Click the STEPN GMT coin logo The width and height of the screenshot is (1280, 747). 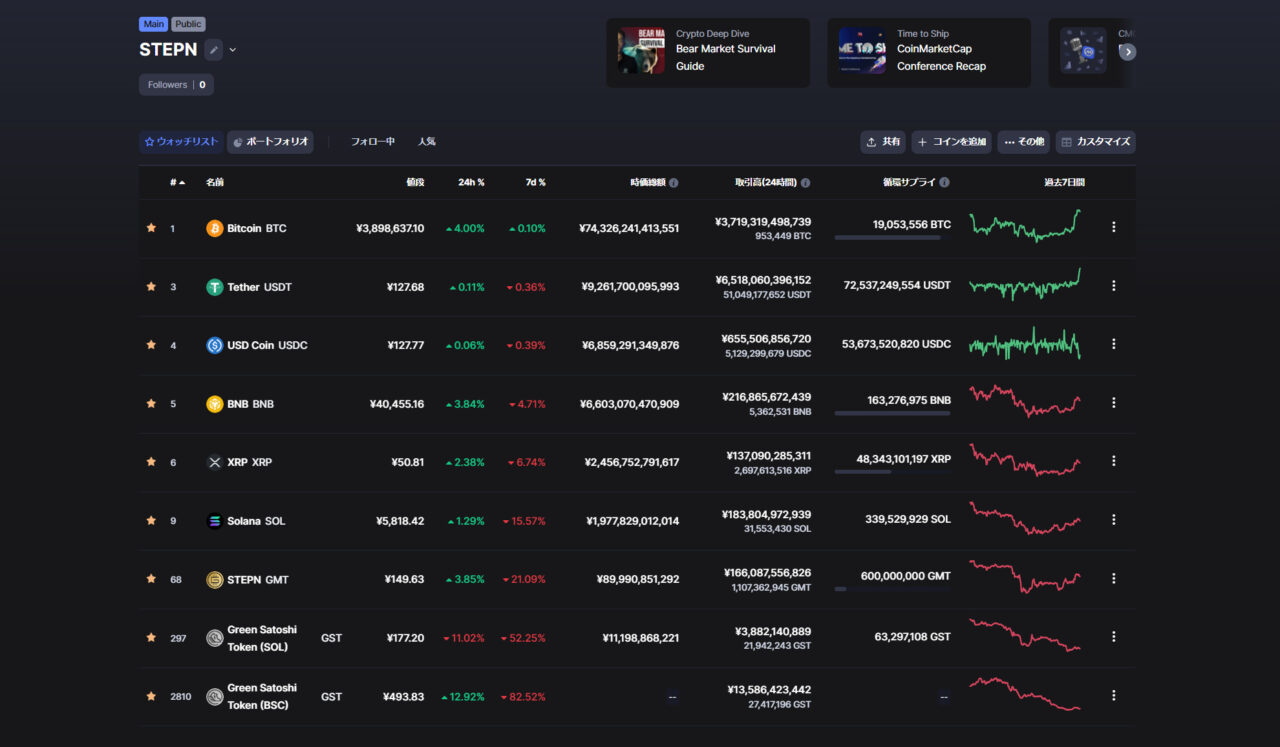click(214, 579)
